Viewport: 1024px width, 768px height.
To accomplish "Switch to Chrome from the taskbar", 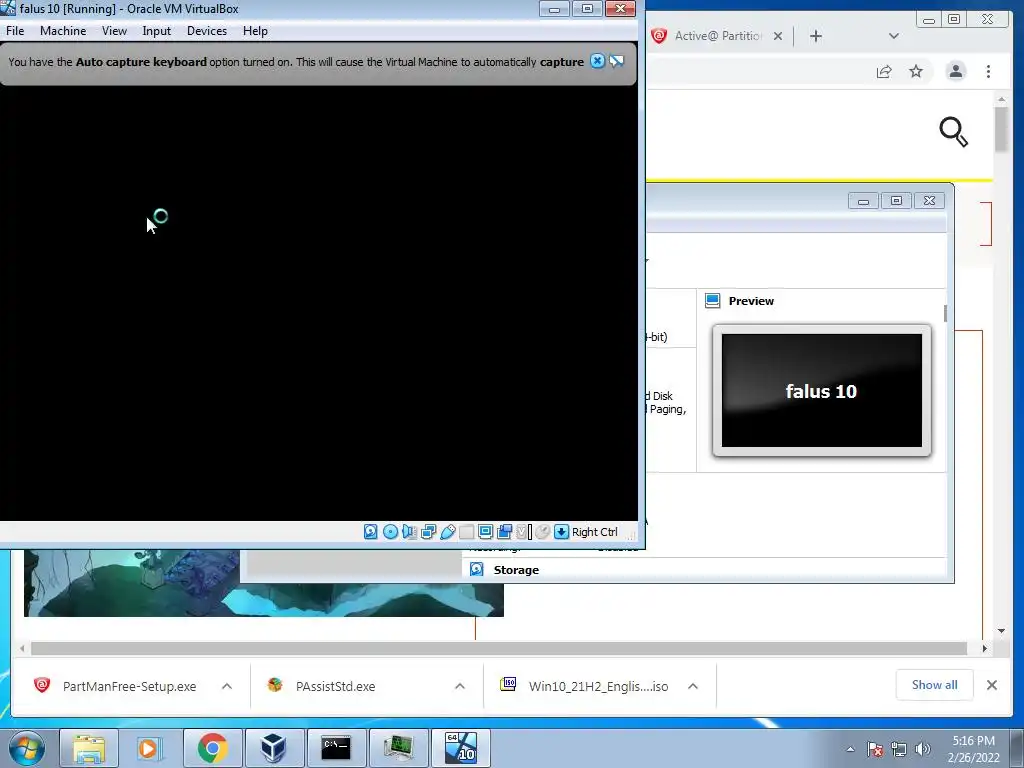I will tap(212, 748).
